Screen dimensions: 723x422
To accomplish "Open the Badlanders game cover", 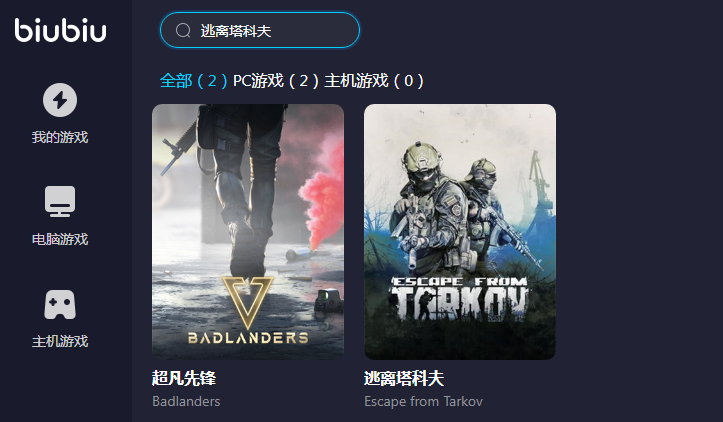I will (248, 232).
